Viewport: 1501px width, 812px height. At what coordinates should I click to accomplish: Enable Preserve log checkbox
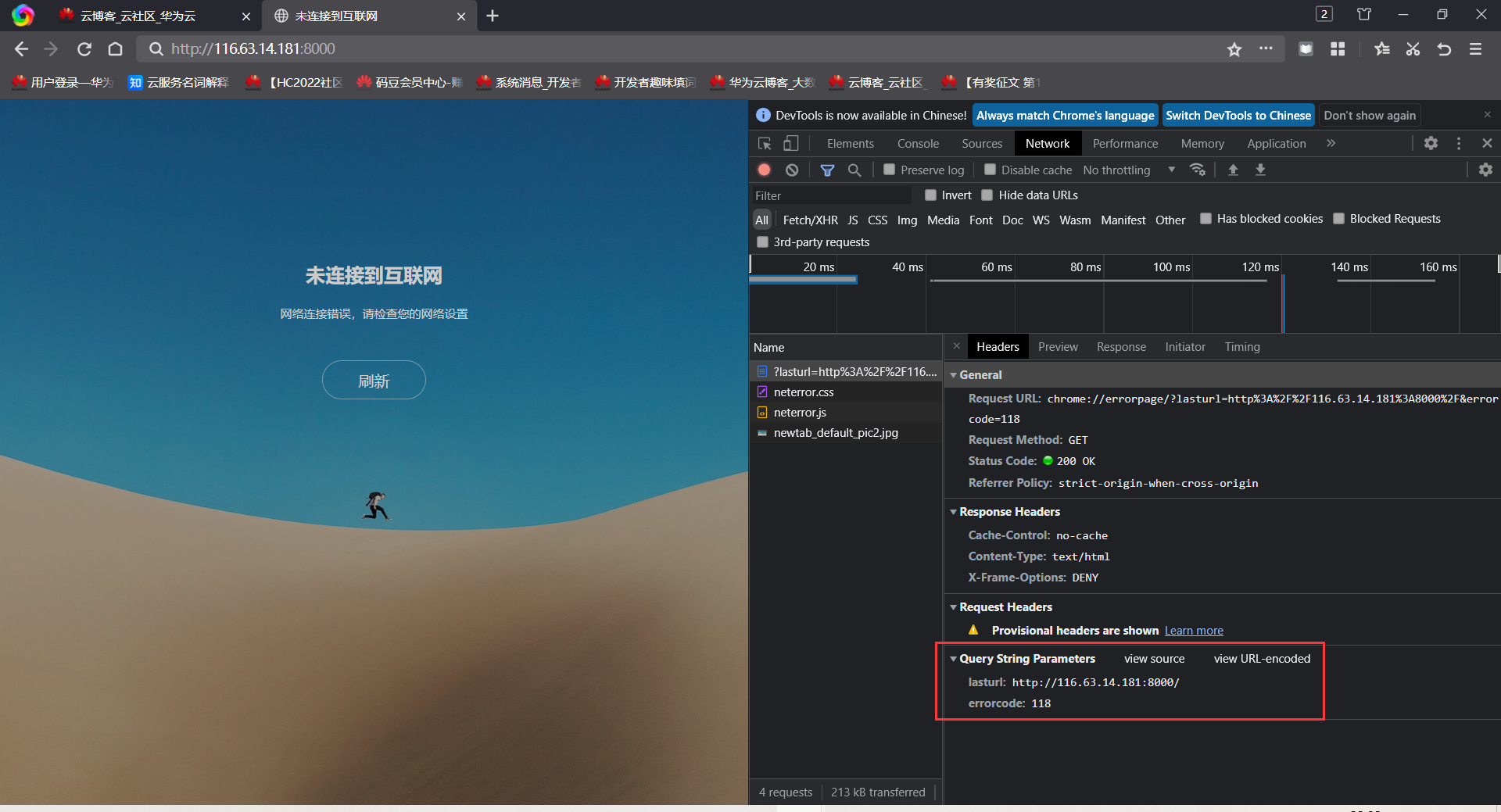889,170
